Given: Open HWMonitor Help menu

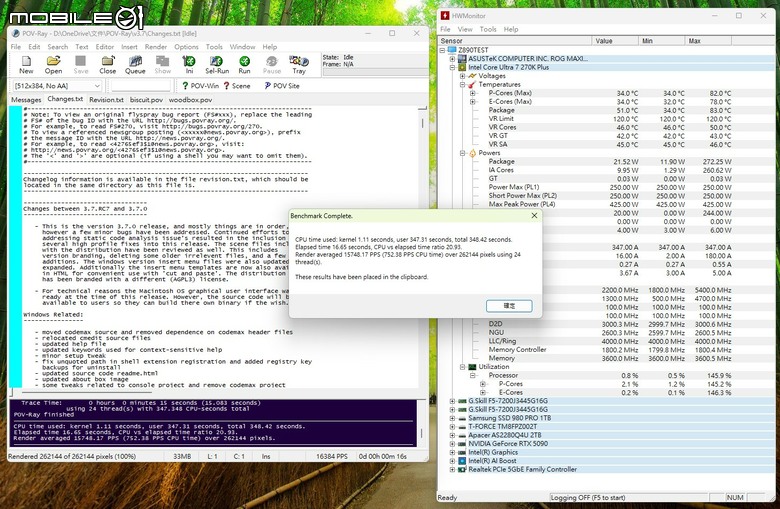Looking at the screenshot, I should [510, 29].
